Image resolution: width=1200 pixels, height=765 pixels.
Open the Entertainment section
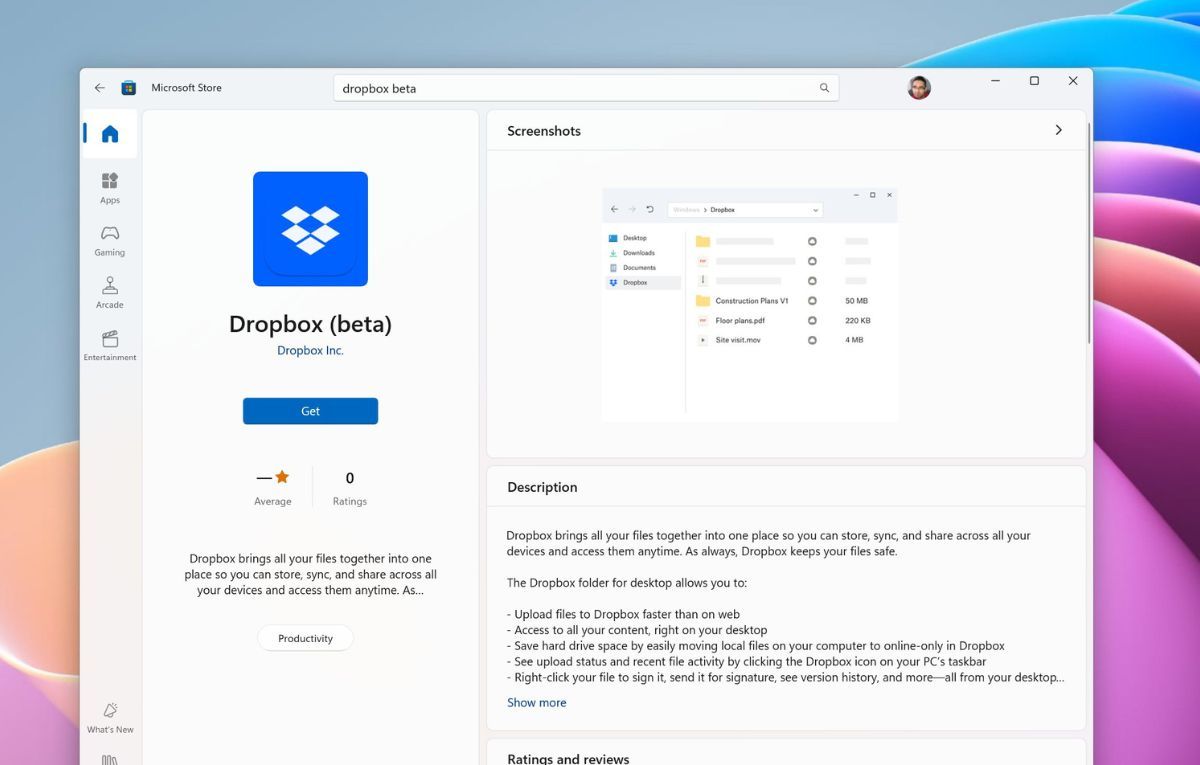110,344
